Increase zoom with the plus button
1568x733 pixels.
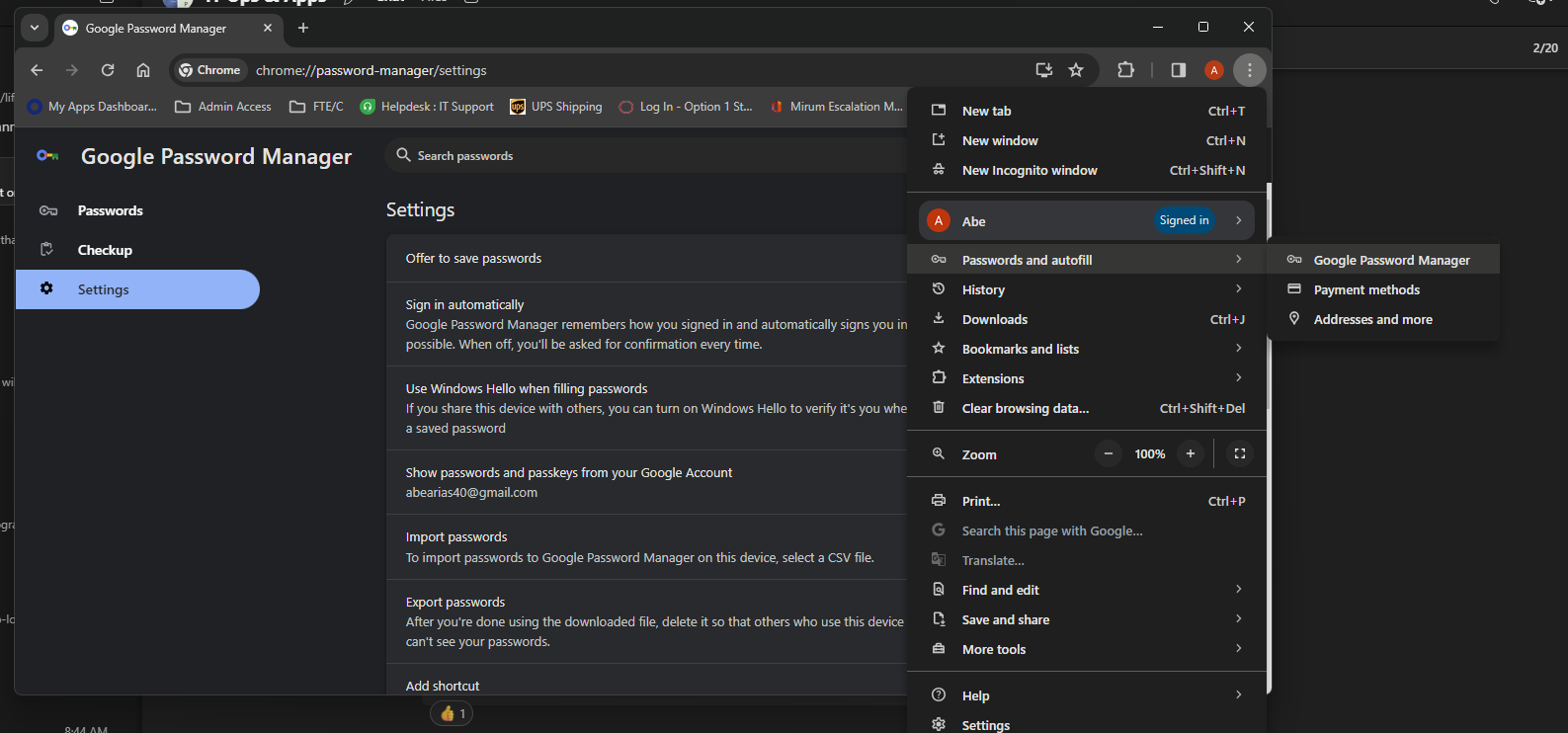point(1191,453)
